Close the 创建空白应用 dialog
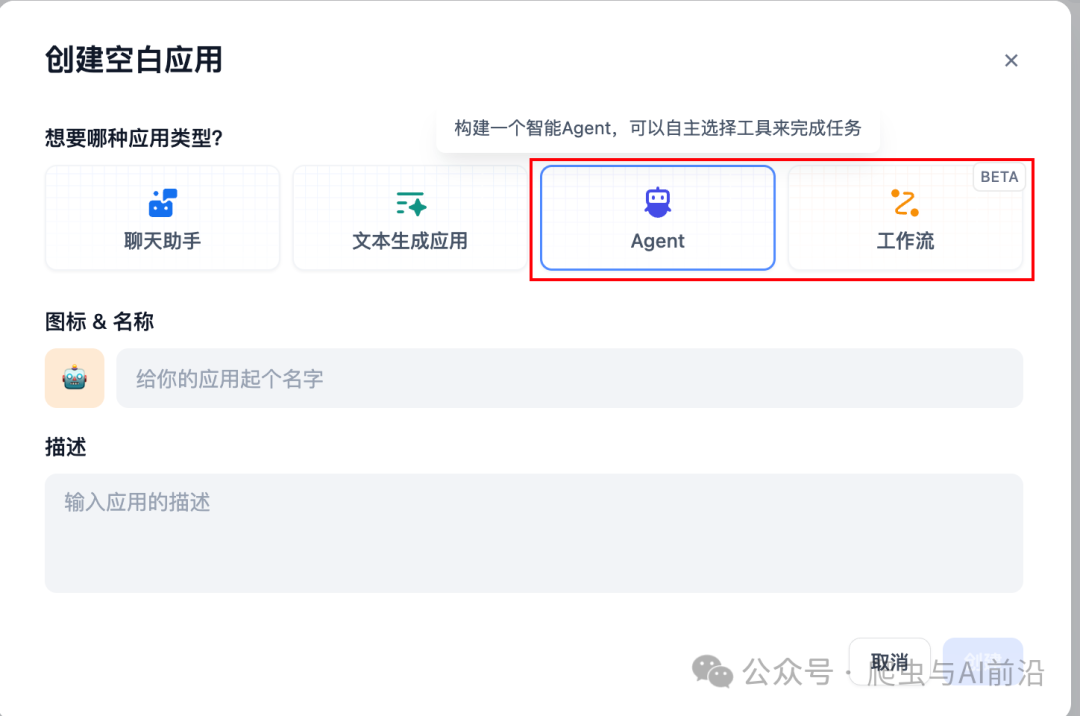1080x716 pixels. coord(1011,60)
